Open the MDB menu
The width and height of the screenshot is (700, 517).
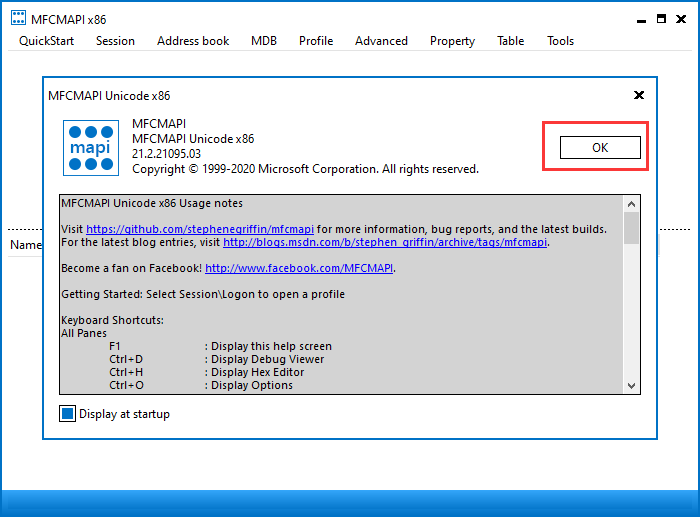point(264,41)
